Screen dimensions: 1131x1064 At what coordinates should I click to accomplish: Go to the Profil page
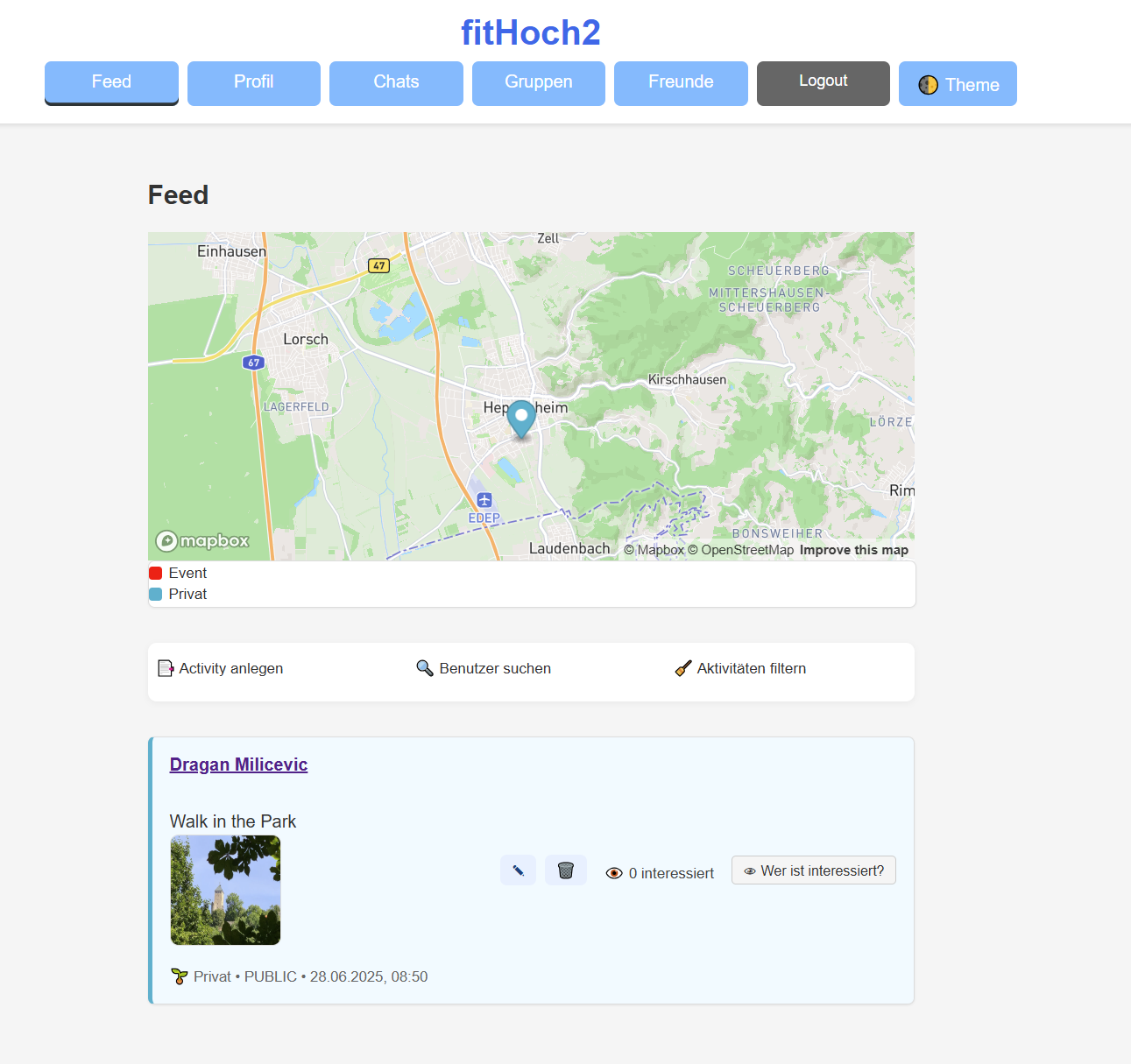(x=254, y=83)
